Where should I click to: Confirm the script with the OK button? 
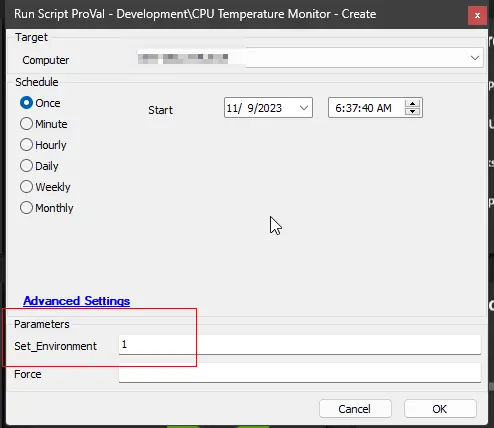pyautogui.click(x=440, y=409)
